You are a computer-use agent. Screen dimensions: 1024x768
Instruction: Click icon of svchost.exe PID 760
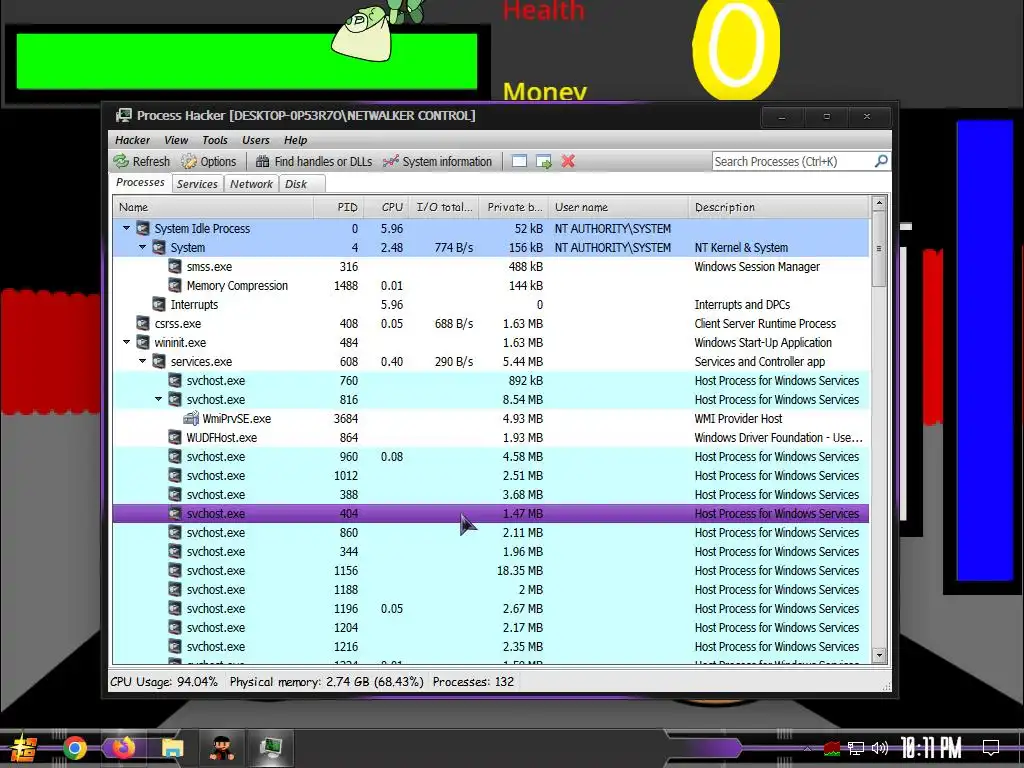coord(175,380)
